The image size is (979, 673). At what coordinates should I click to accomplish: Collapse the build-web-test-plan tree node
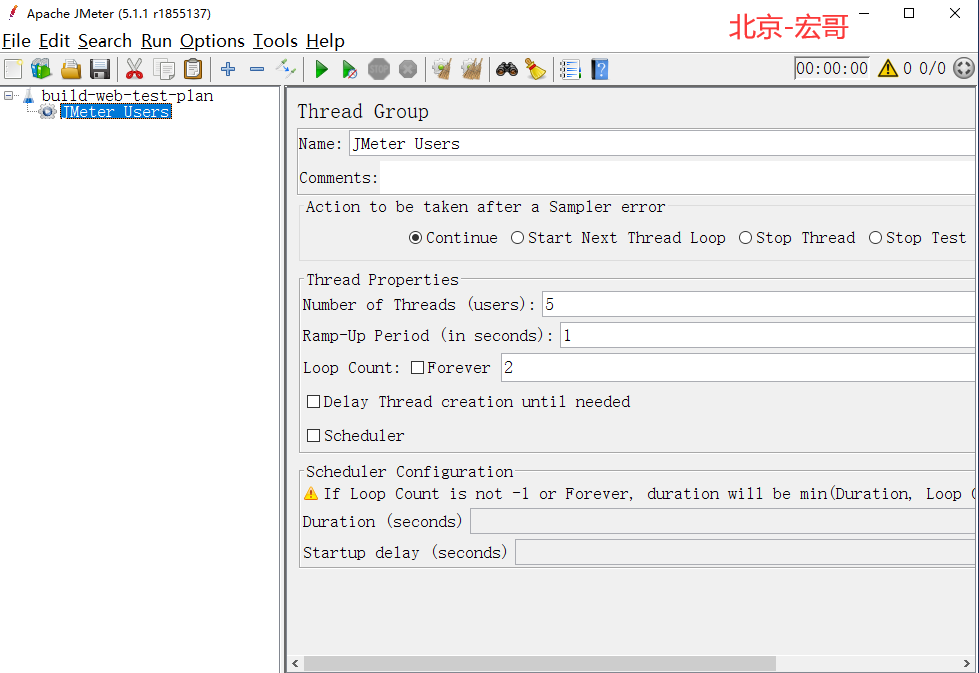tap(9, 96)
